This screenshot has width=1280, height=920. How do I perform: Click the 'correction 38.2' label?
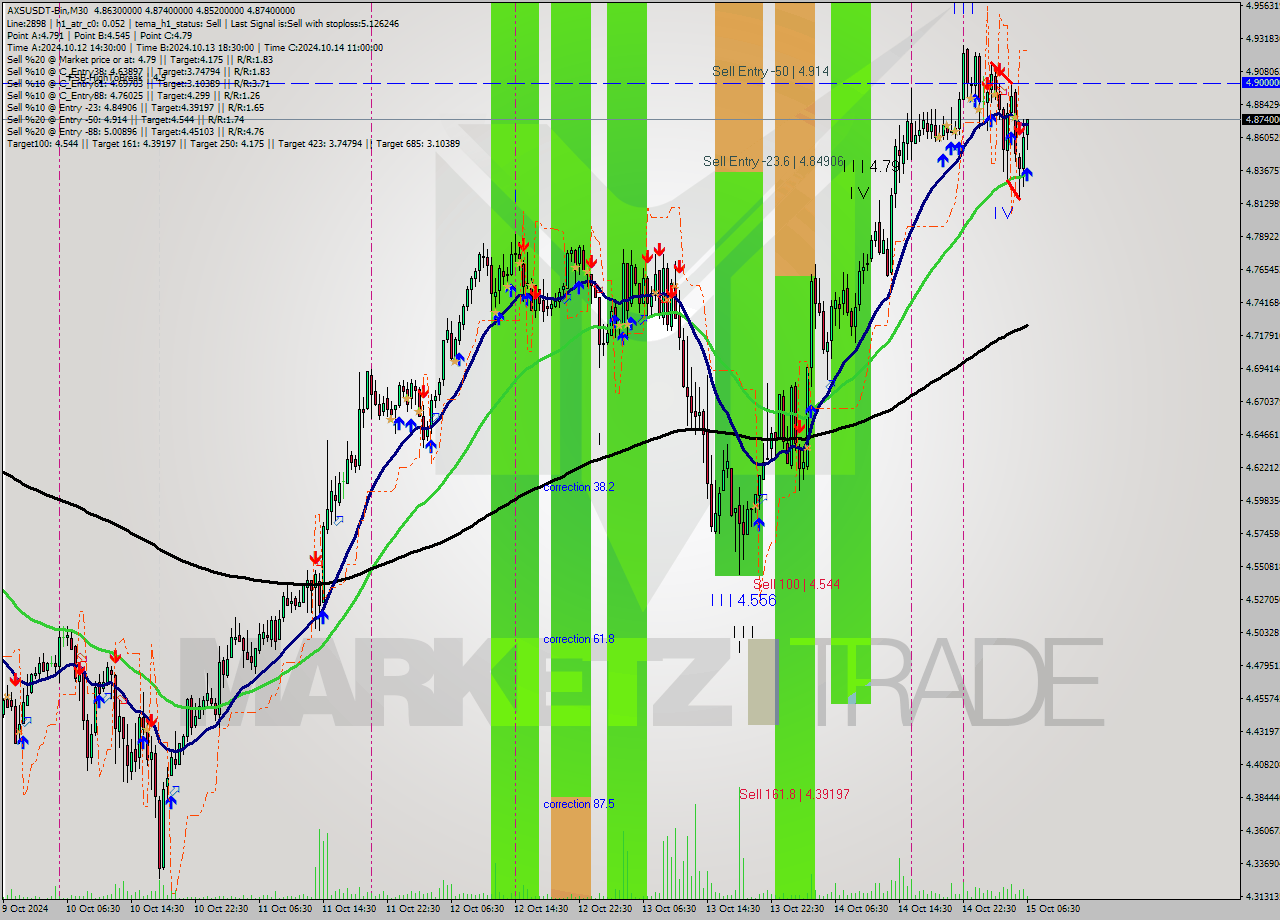point(579,487)
